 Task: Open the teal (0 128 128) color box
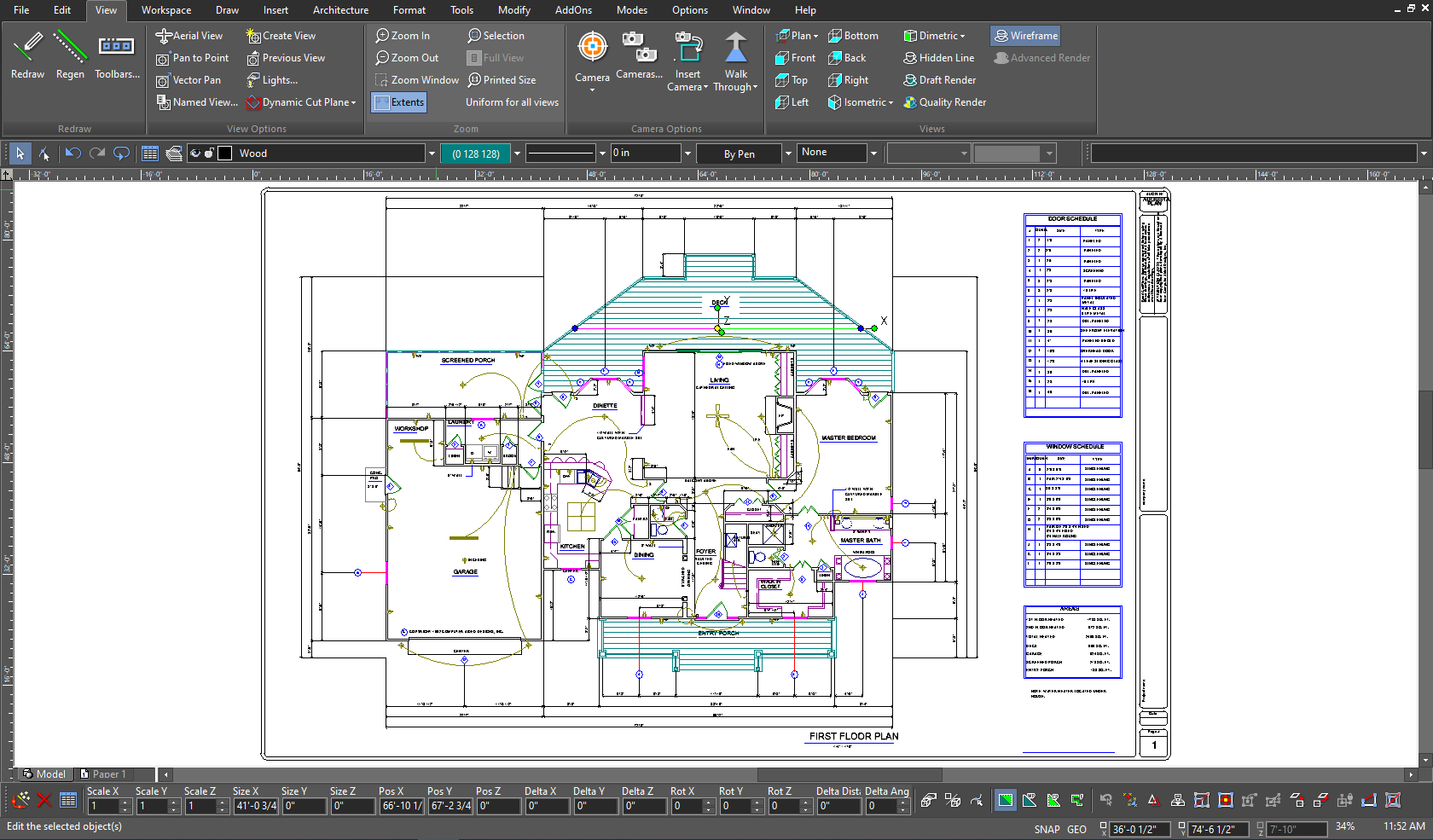(x=476, y=154)
